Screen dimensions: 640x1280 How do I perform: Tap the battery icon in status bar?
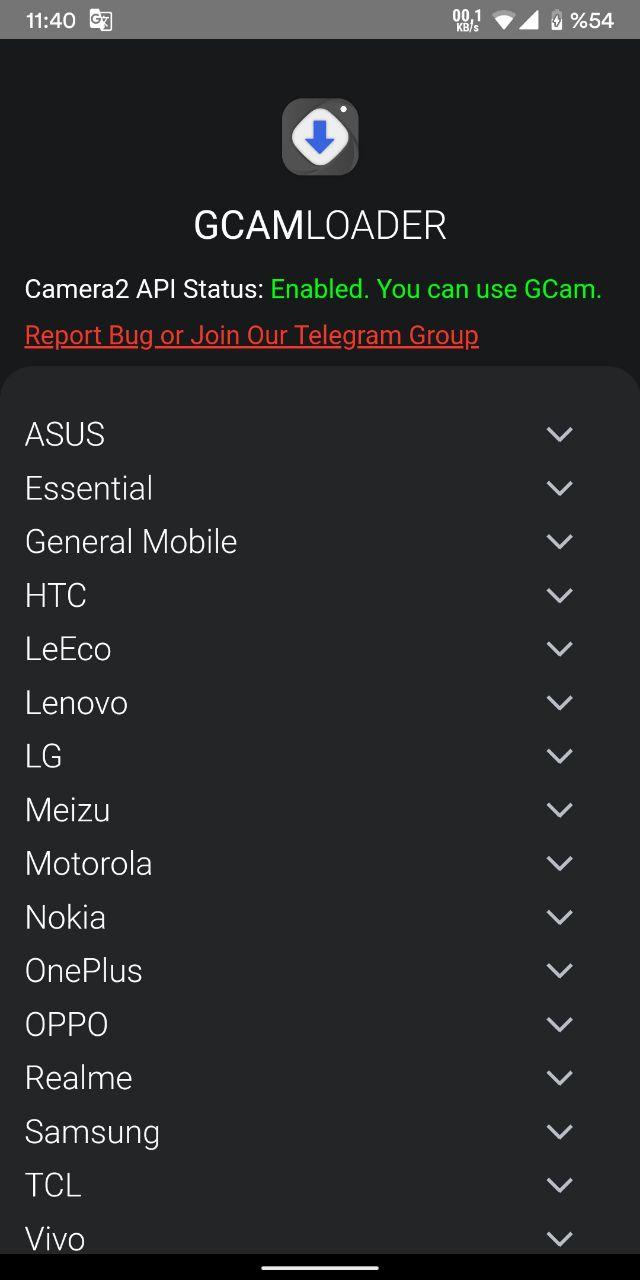557,20
